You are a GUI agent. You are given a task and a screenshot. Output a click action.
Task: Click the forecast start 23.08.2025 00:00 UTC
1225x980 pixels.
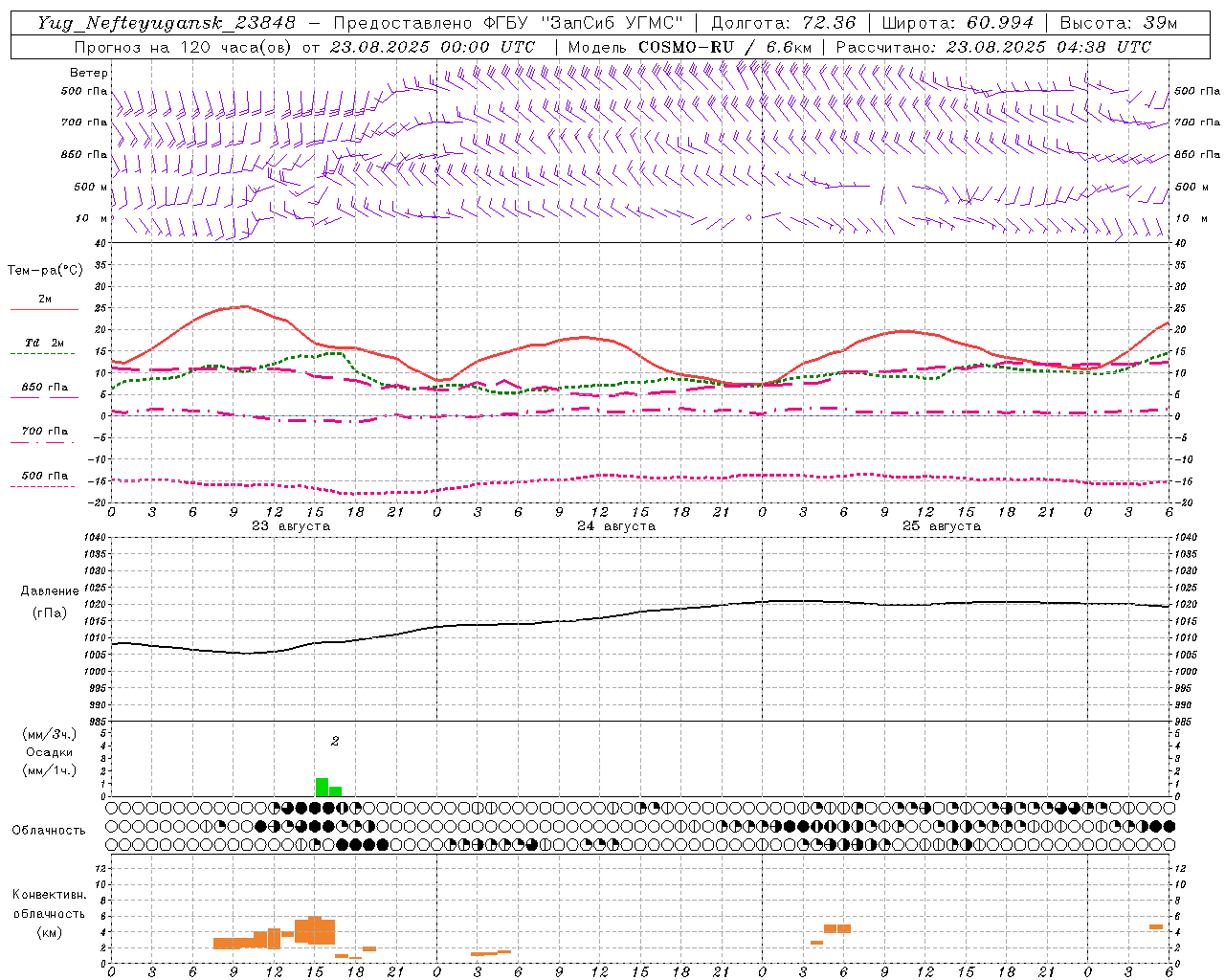433,47
